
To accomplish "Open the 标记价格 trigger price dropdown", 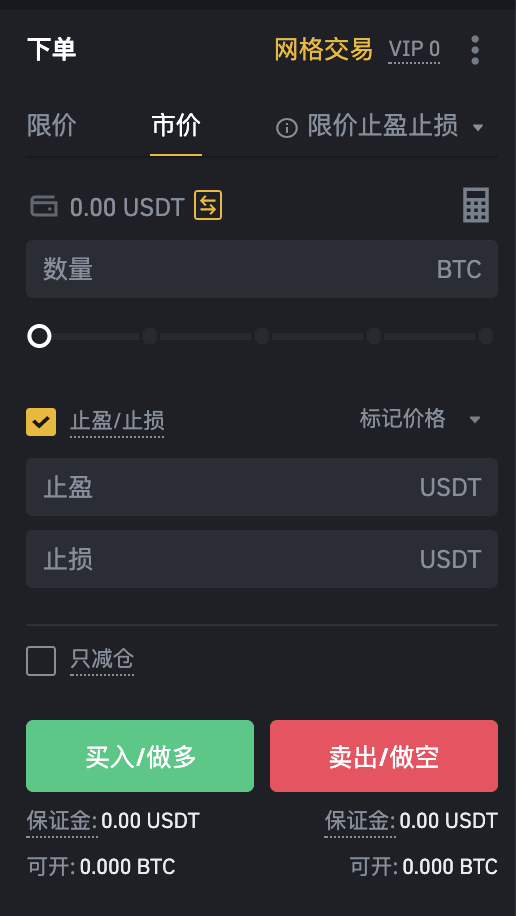I will click(475, 419).
